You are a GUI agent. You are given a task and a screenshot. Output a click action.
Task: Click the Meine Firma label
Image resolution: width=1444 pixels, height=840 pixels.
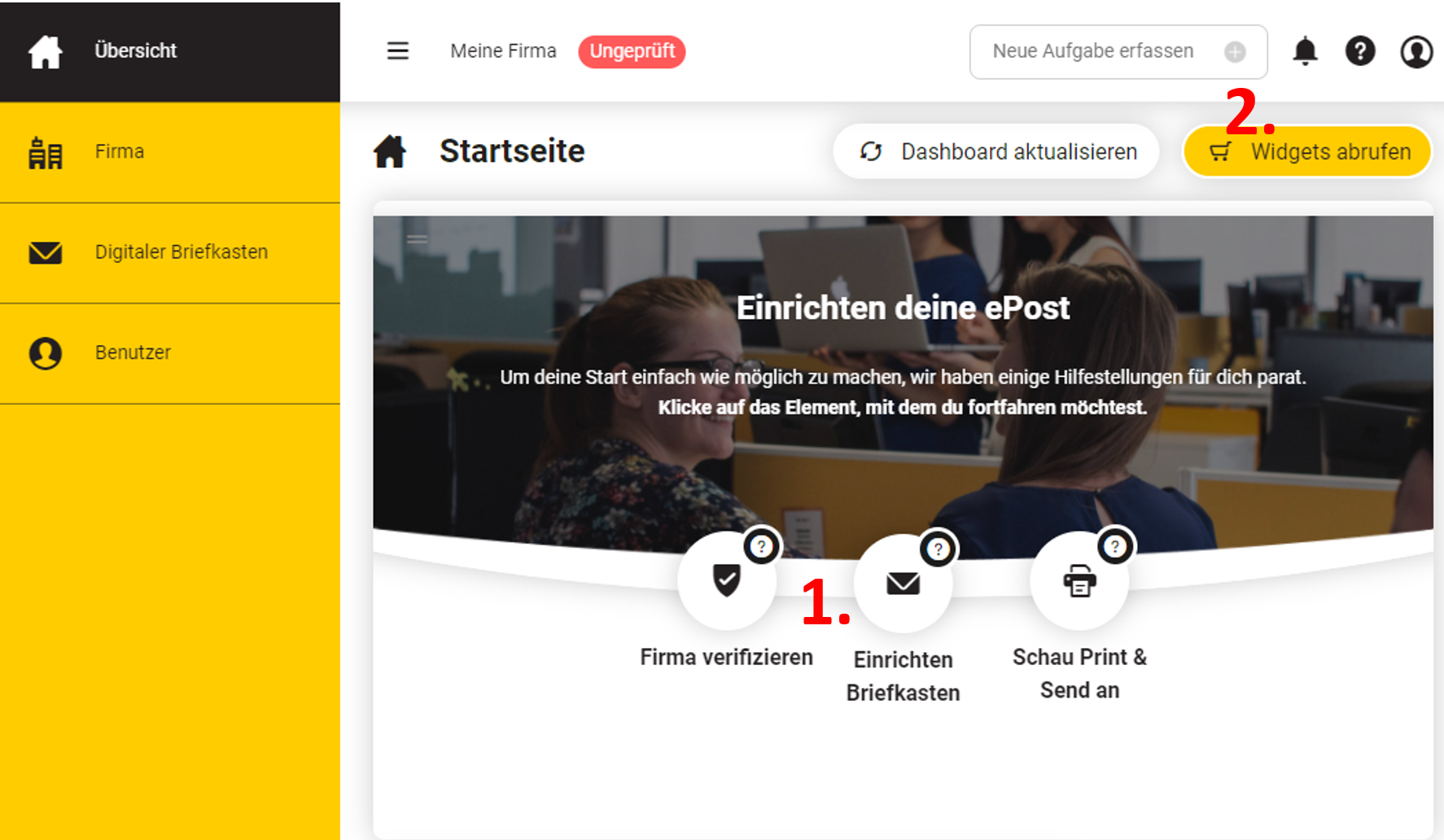[503, 51]
